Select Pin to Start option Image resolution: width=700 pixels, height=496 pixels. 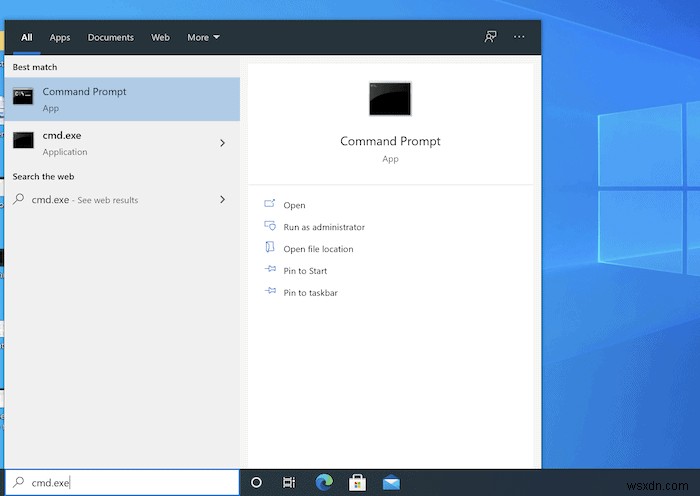click(305, 271)
